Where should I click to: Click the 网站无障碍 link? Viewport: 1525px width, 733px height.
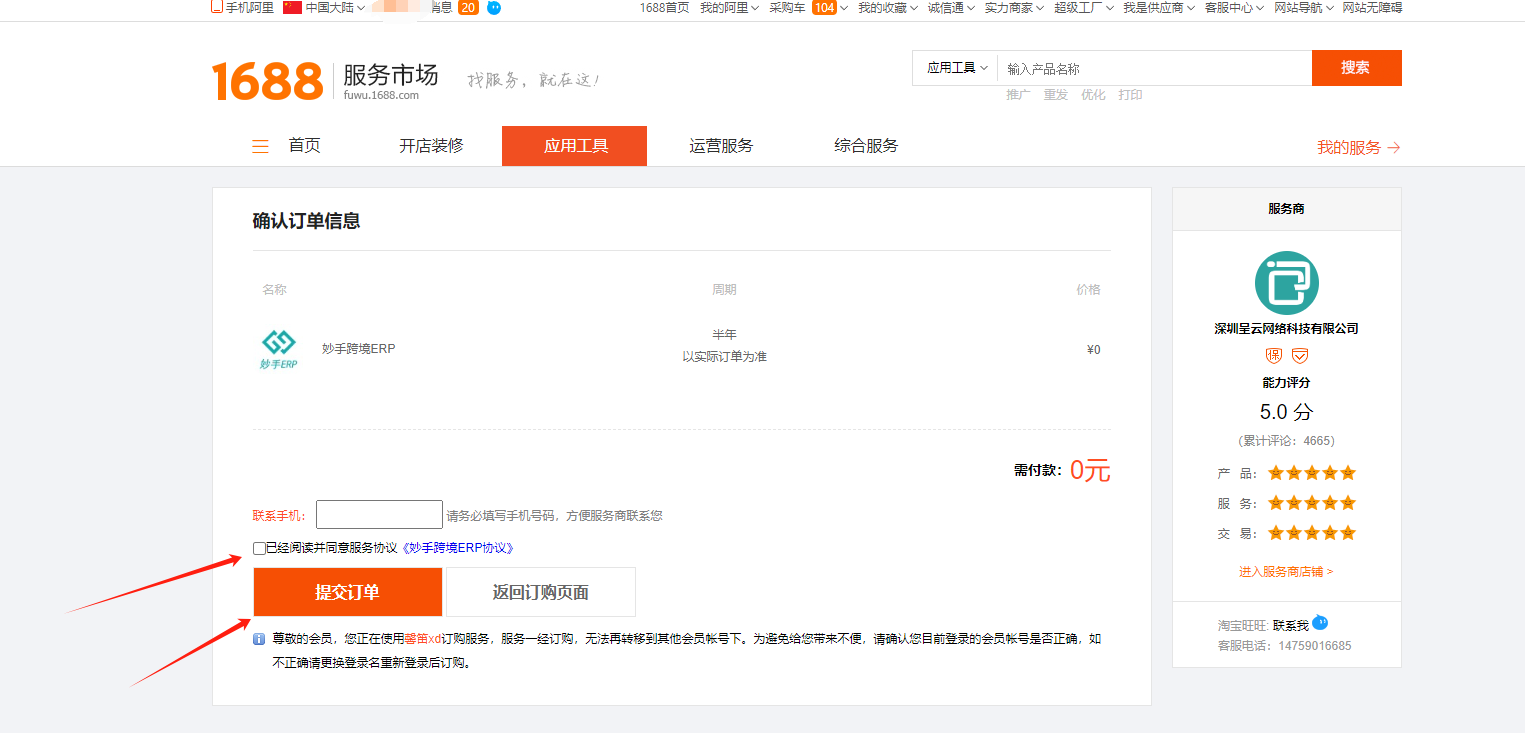pos(1372,8)
